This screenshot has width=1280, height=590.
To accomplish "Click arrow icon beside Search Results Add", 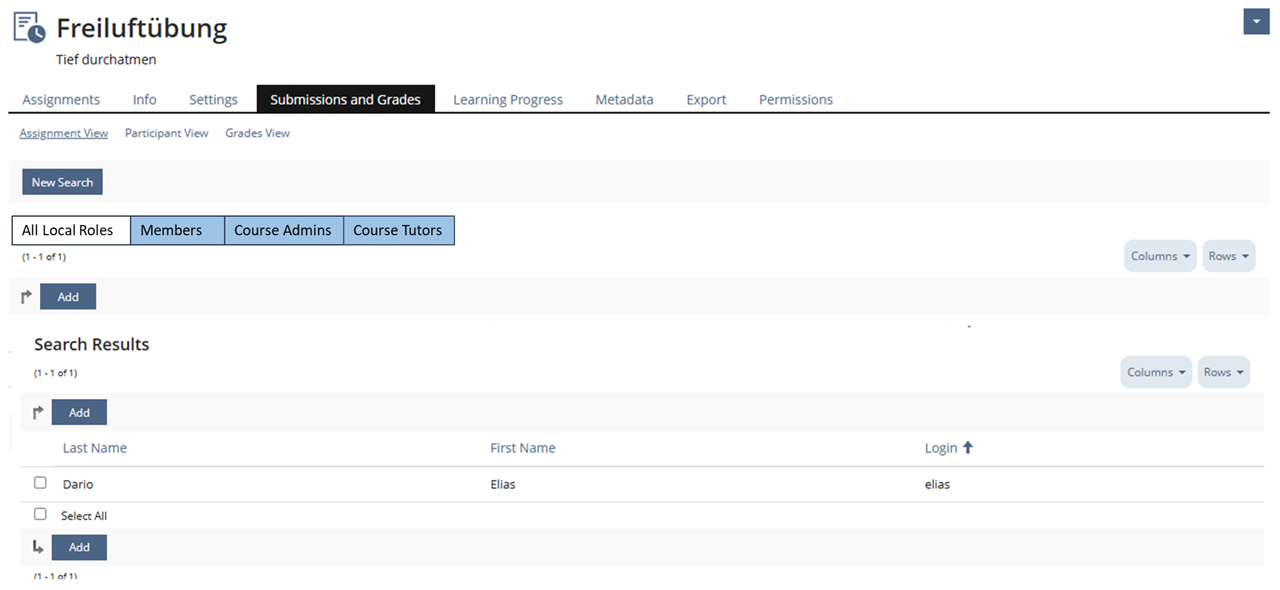I will [39, 413].
